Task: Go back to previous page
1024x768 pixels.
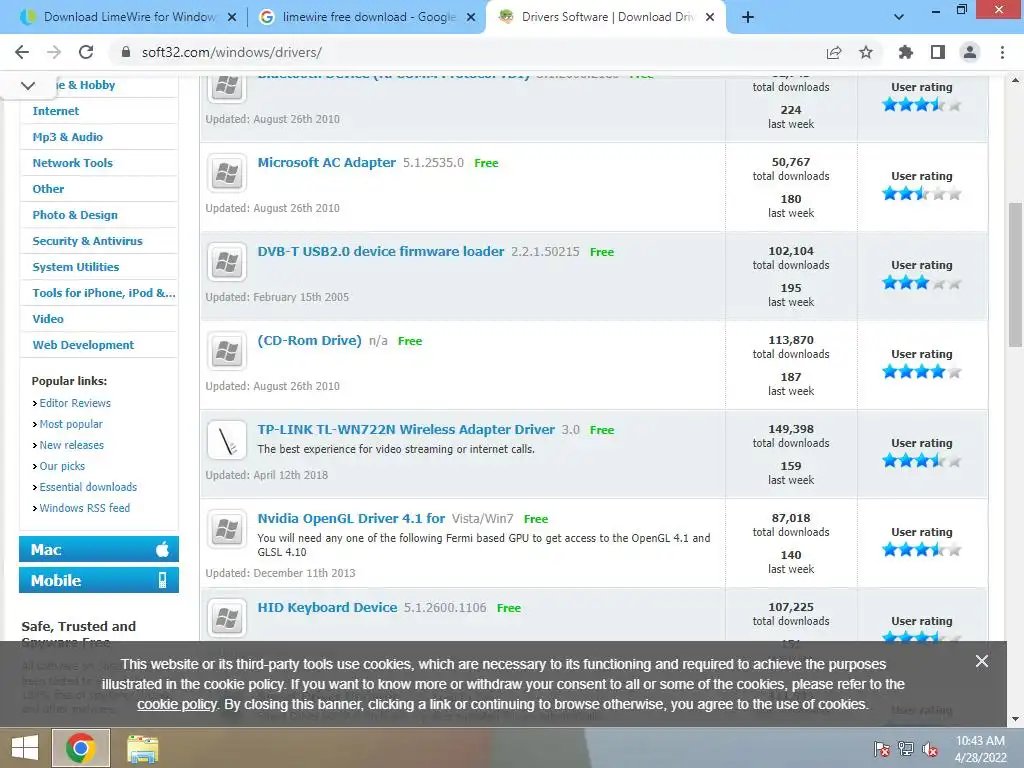Action: 22,52
